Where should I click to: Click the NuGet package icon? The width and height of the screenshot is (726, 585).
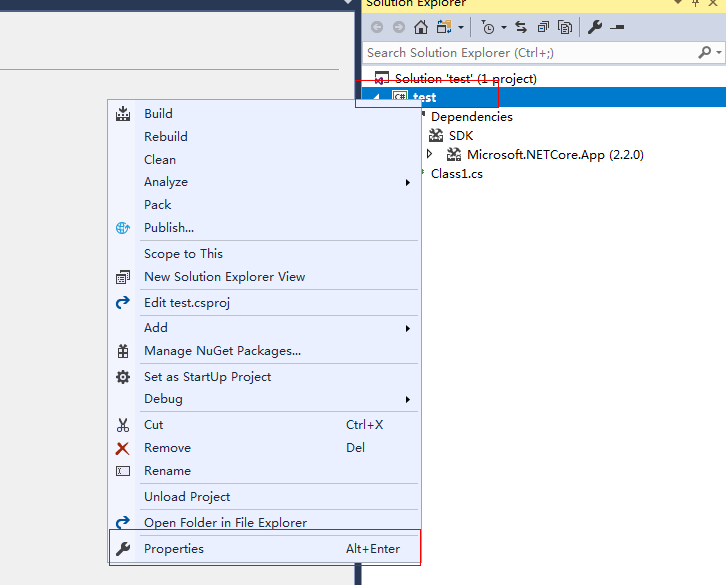(123, 351)
